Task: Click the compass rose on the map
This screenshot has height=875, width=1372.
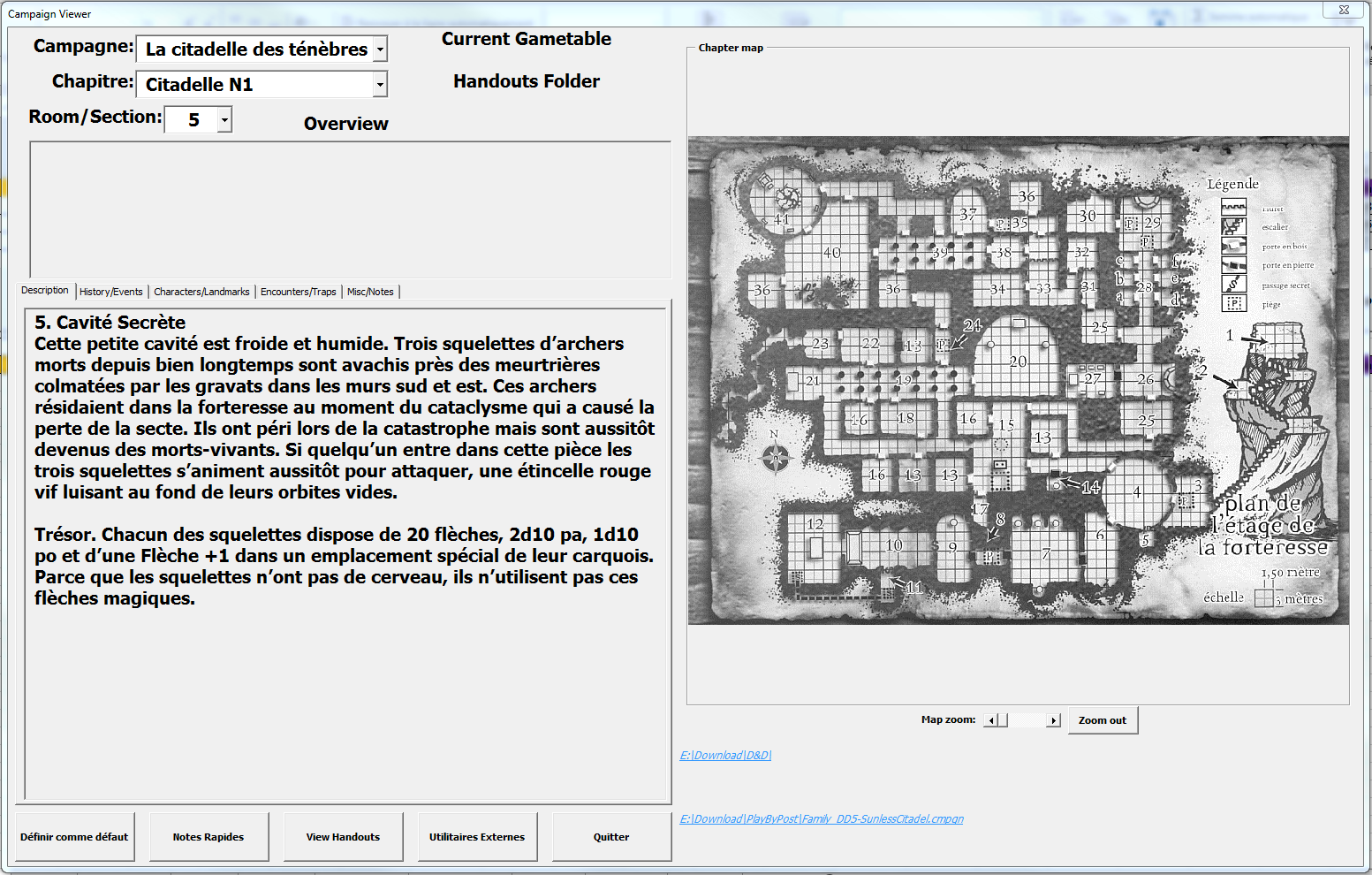Action: pos(775,456)
